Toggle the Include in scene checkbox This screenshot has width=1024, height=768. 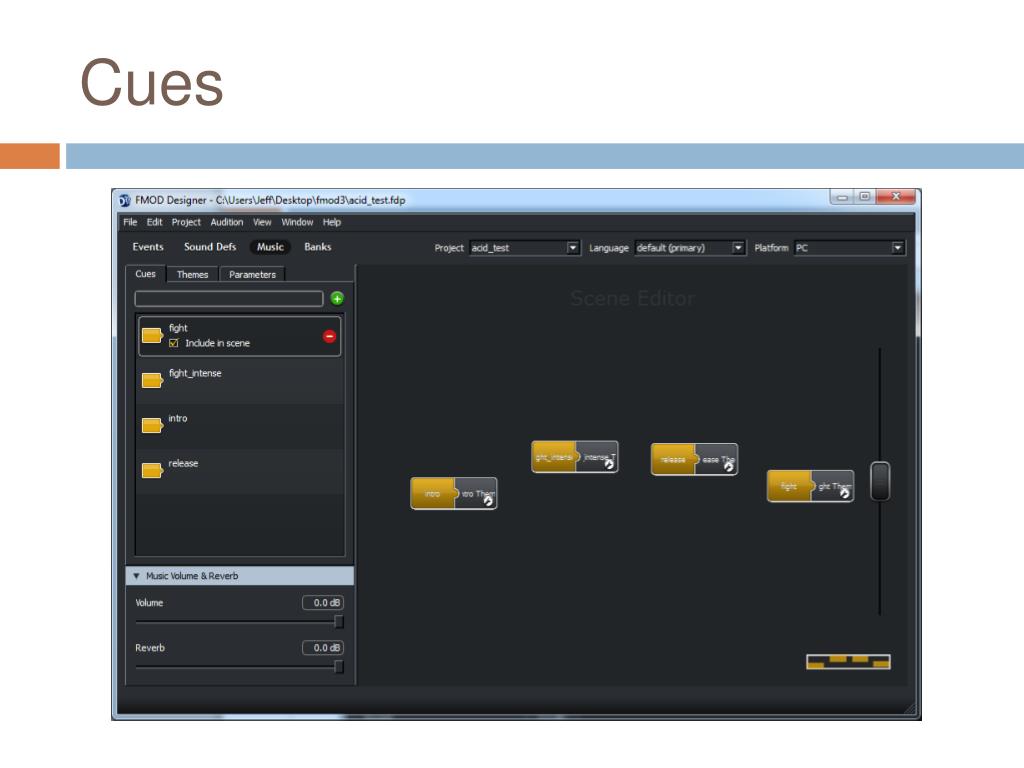tap(174, 343)
